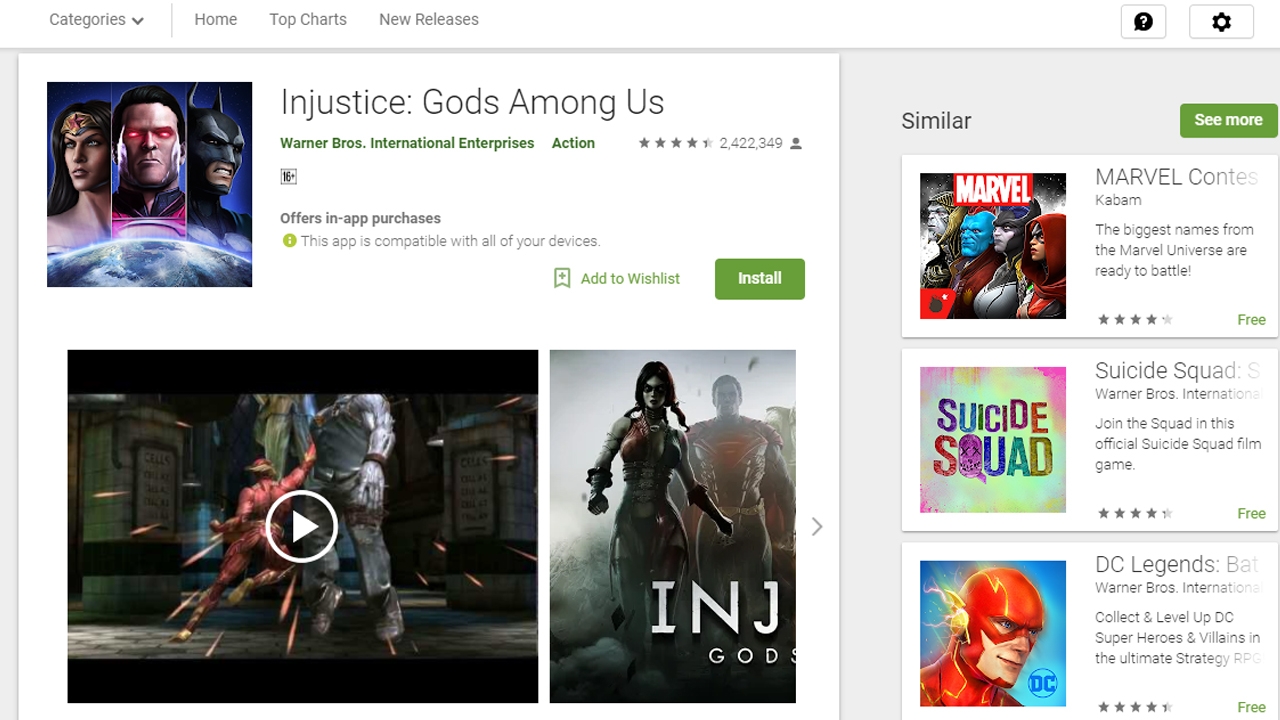Open MARVEL Contest app icon

coord(993,246)
